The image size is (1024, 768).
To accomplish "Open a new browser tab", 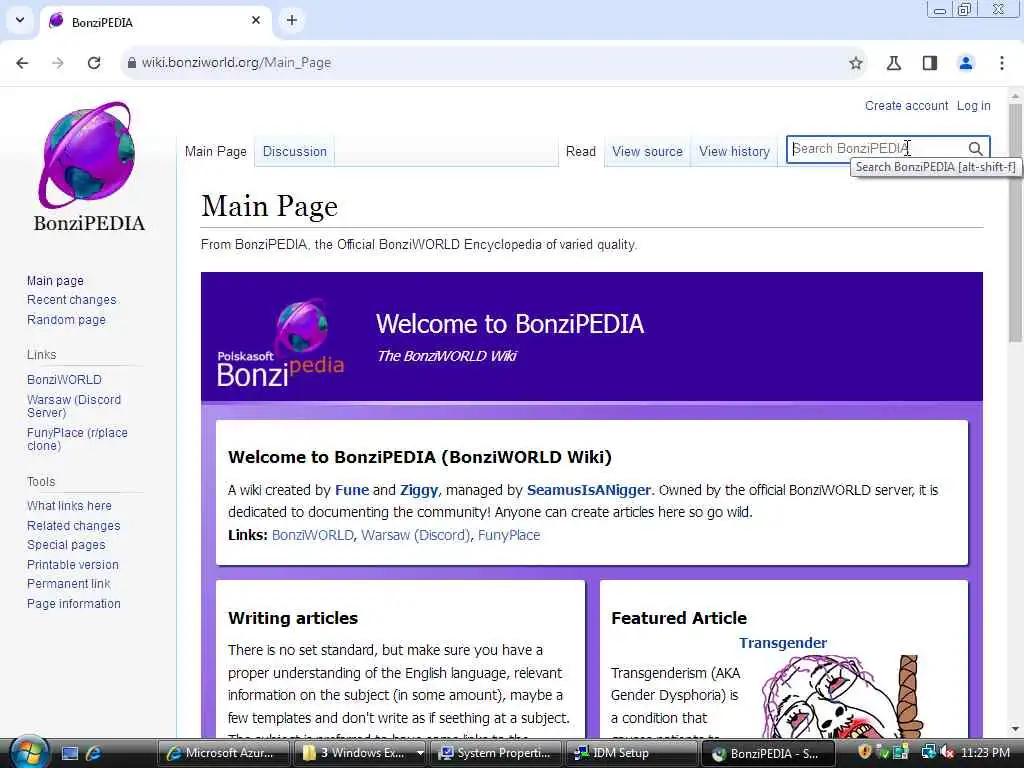I will click(292, 20).
